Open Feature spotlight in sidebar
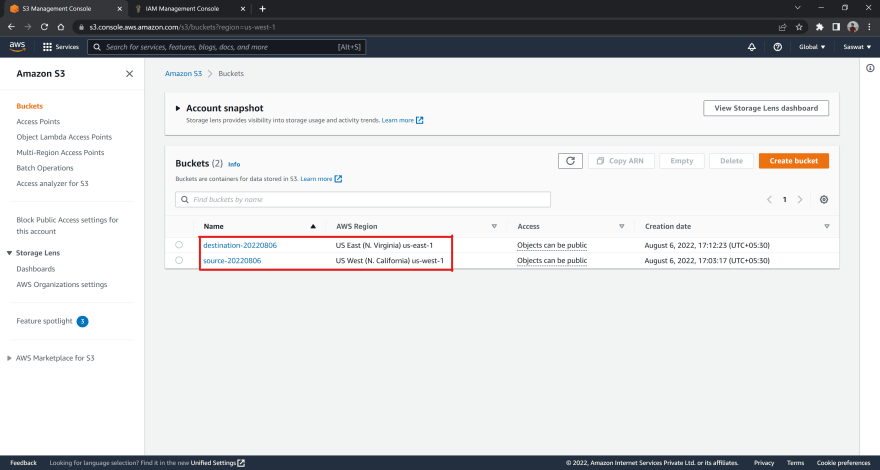 tap(44, 321)
